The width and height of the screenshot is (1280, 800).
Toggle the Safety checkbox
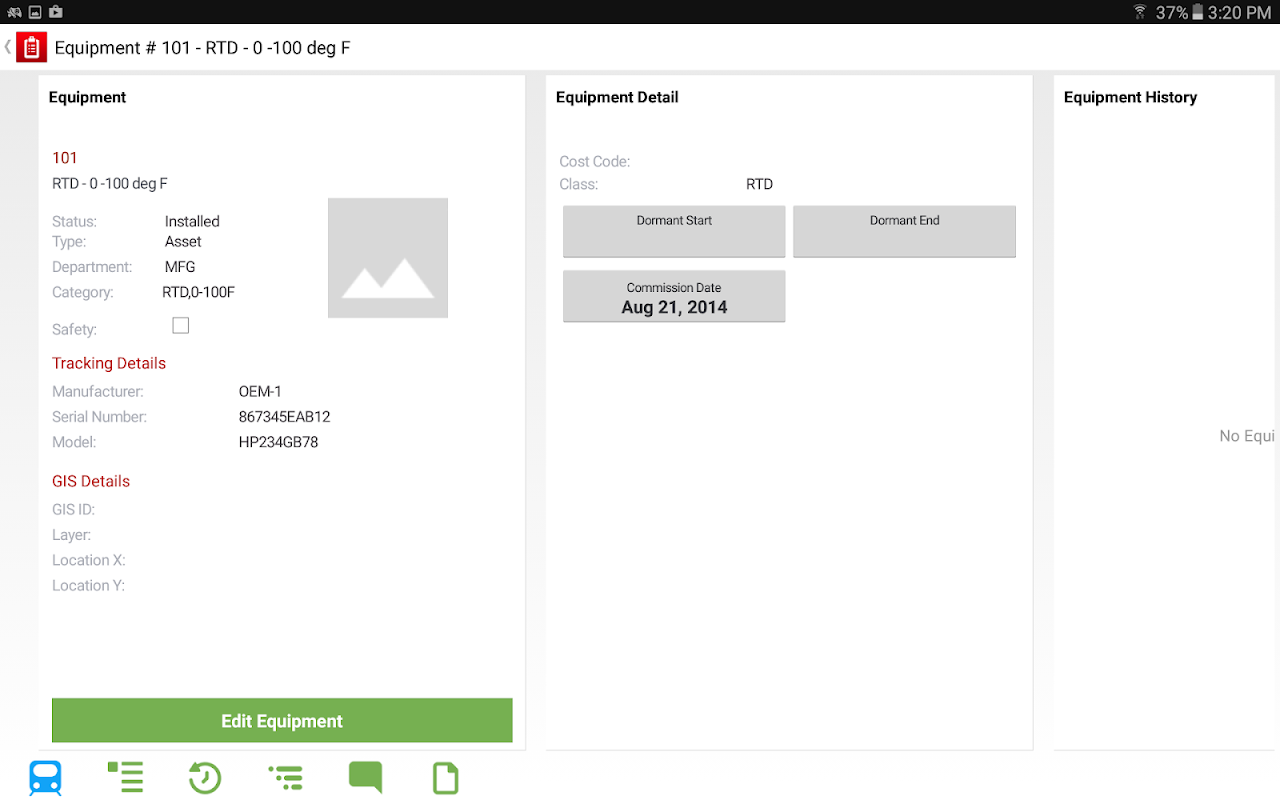click(181, 326)
